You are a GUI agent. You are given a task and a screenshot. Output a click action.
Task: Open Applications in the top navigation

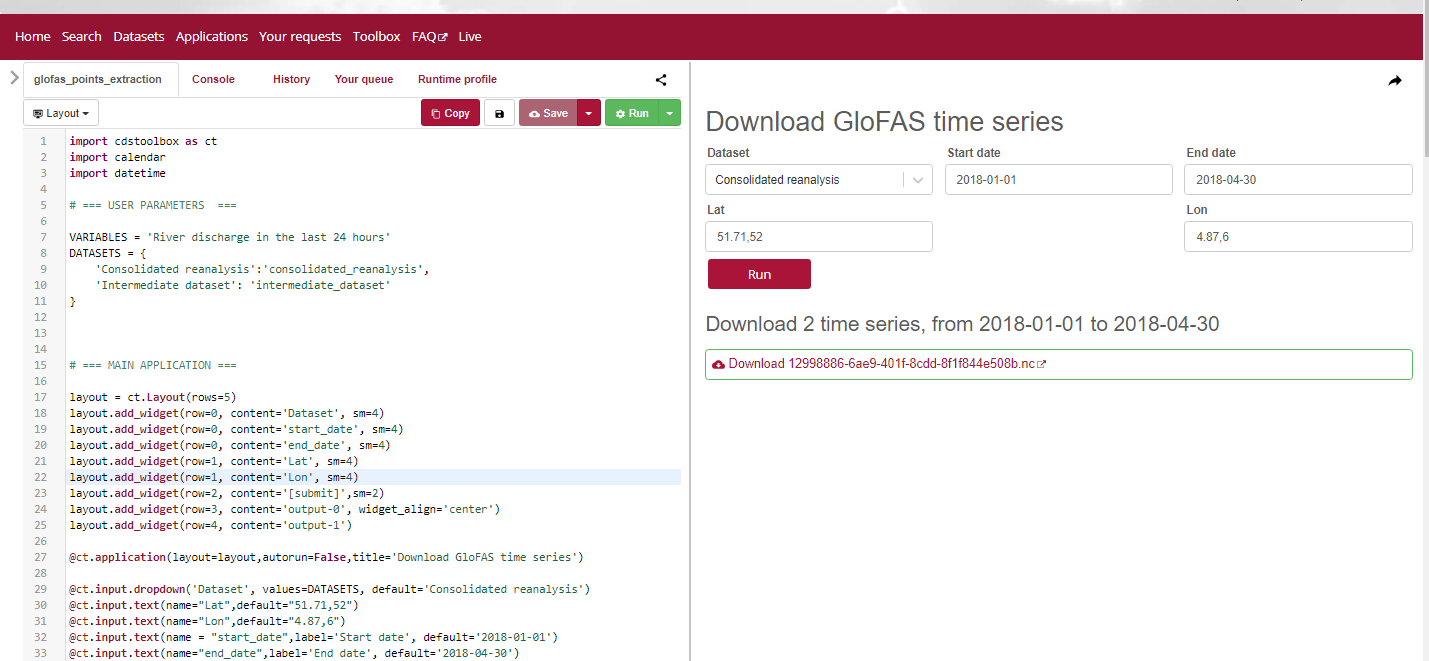[x=212, y=36]
